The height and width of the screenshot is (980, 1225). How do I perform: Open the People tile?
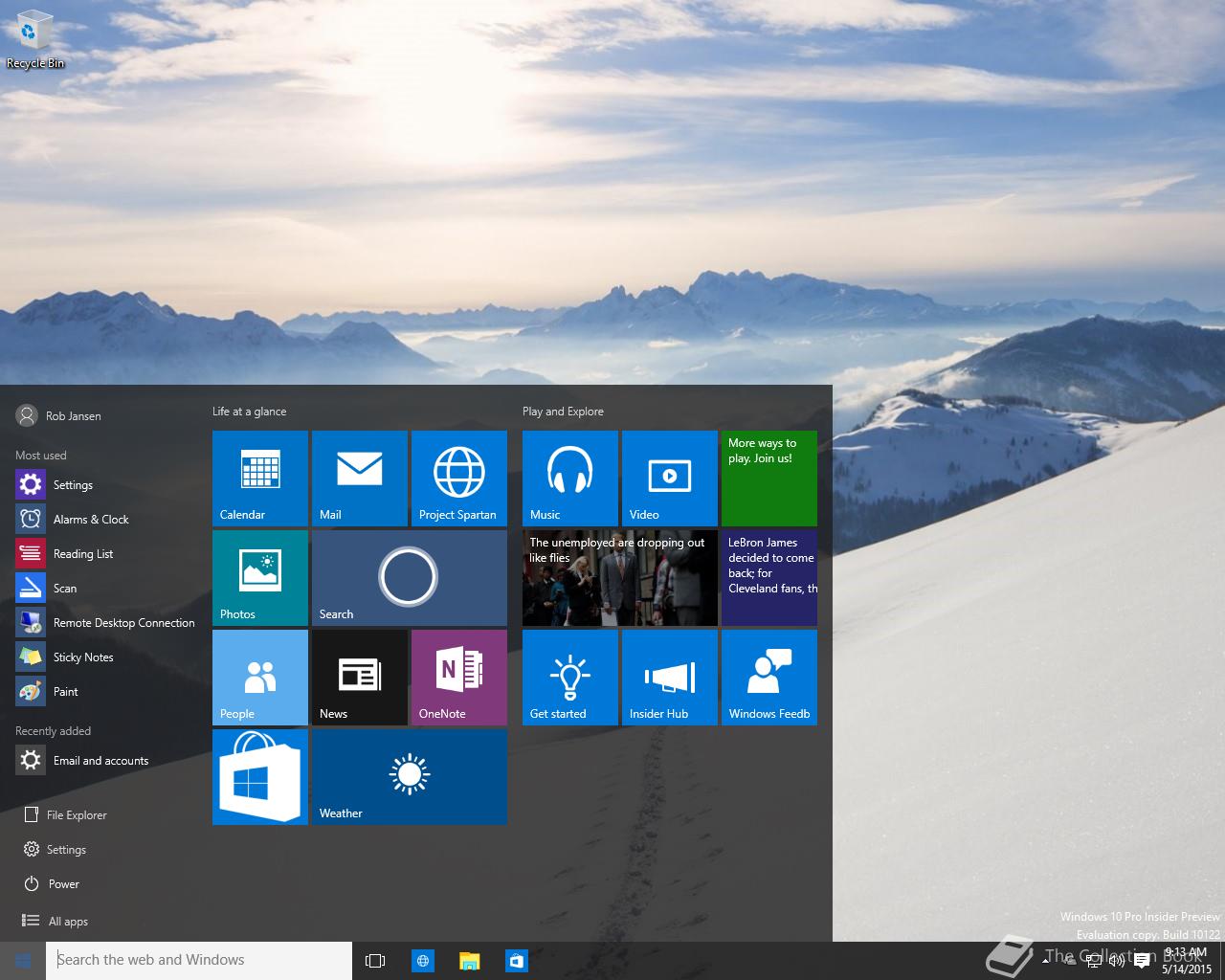pyautogui.click(x=260, y=678)
